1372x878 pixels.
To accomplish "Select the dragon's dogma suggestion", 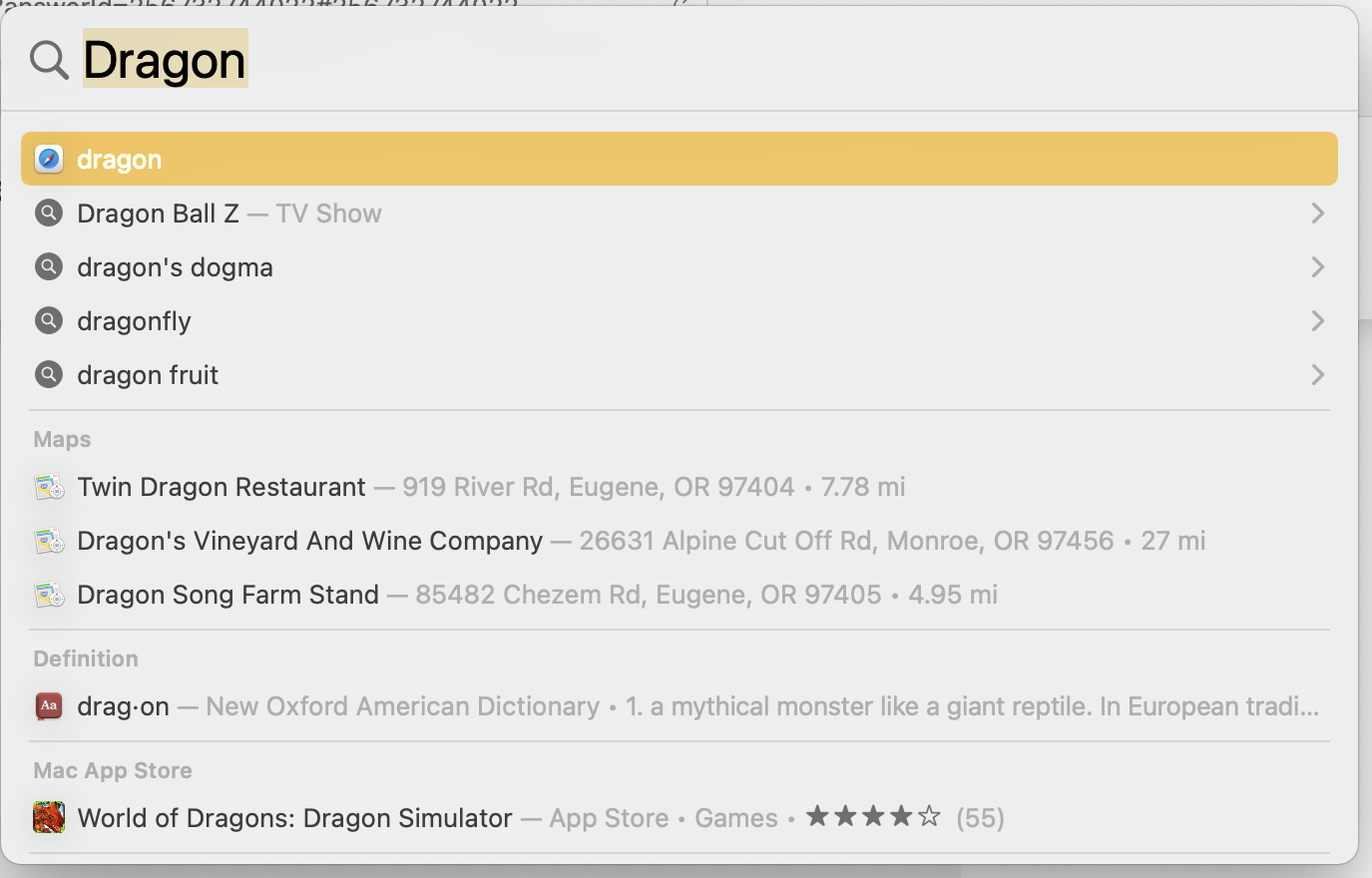I will pos(680,266).
